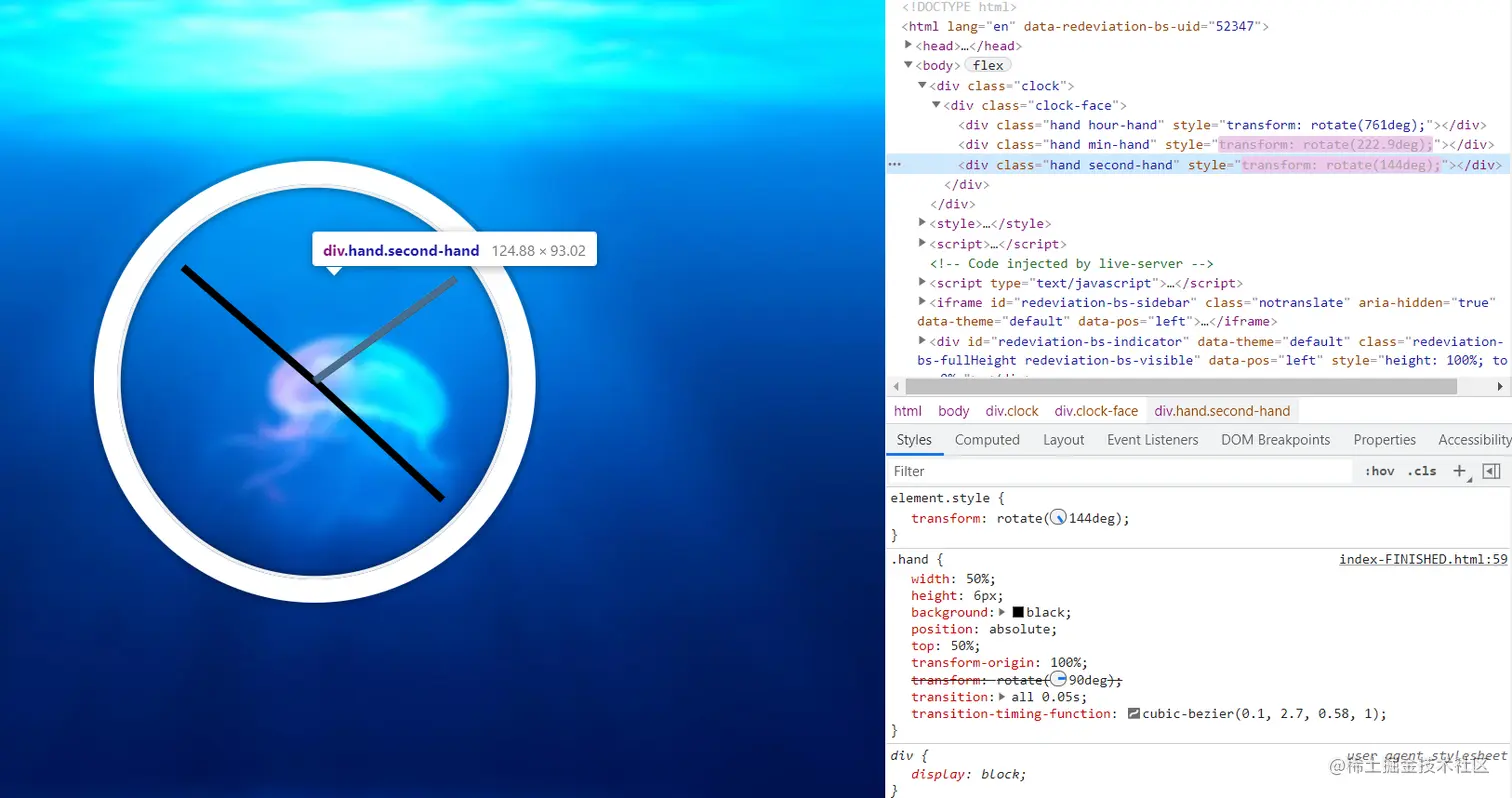The height and width of the screenshot is (798, 1512).
Task: Select div.clock in the breadcrumb trail
Action: 1012,411
